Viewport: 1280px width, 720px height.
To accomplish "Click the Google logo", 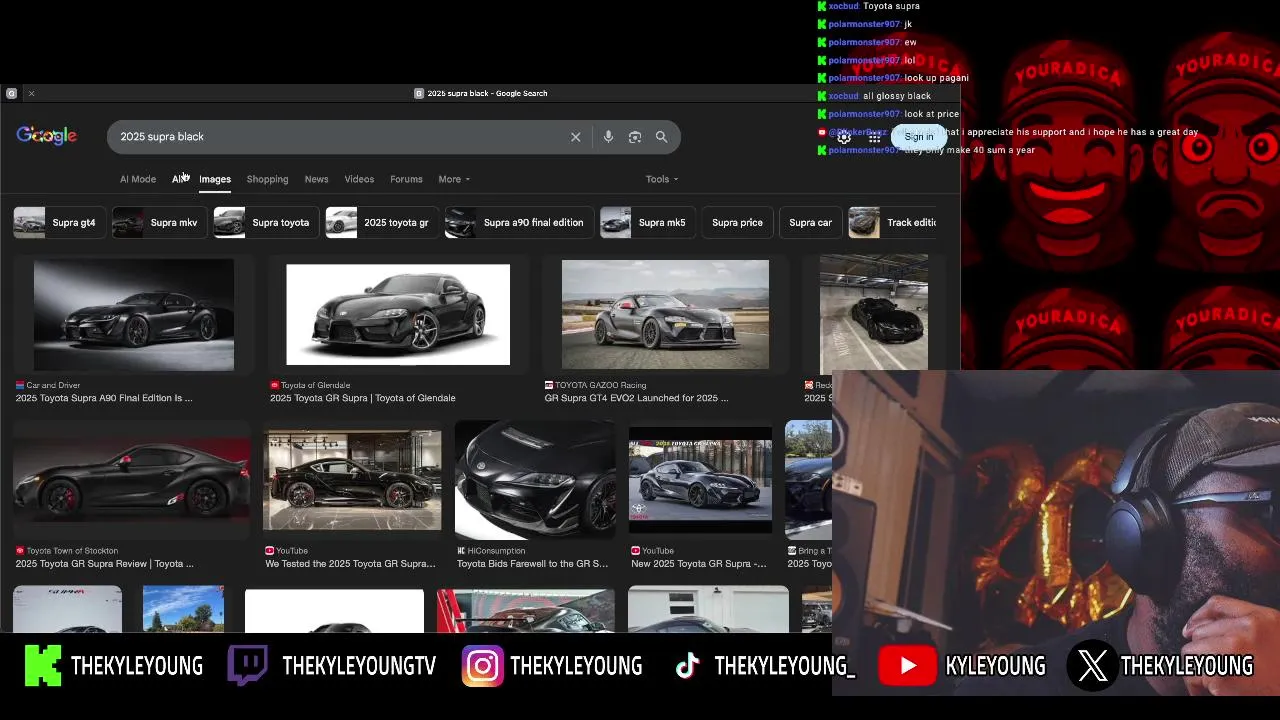I will tap(47, 136).
